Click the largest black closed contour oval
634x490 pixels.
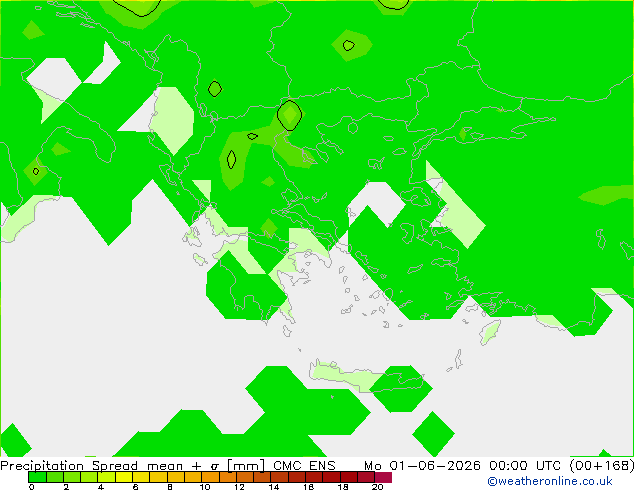pos(290,116)
